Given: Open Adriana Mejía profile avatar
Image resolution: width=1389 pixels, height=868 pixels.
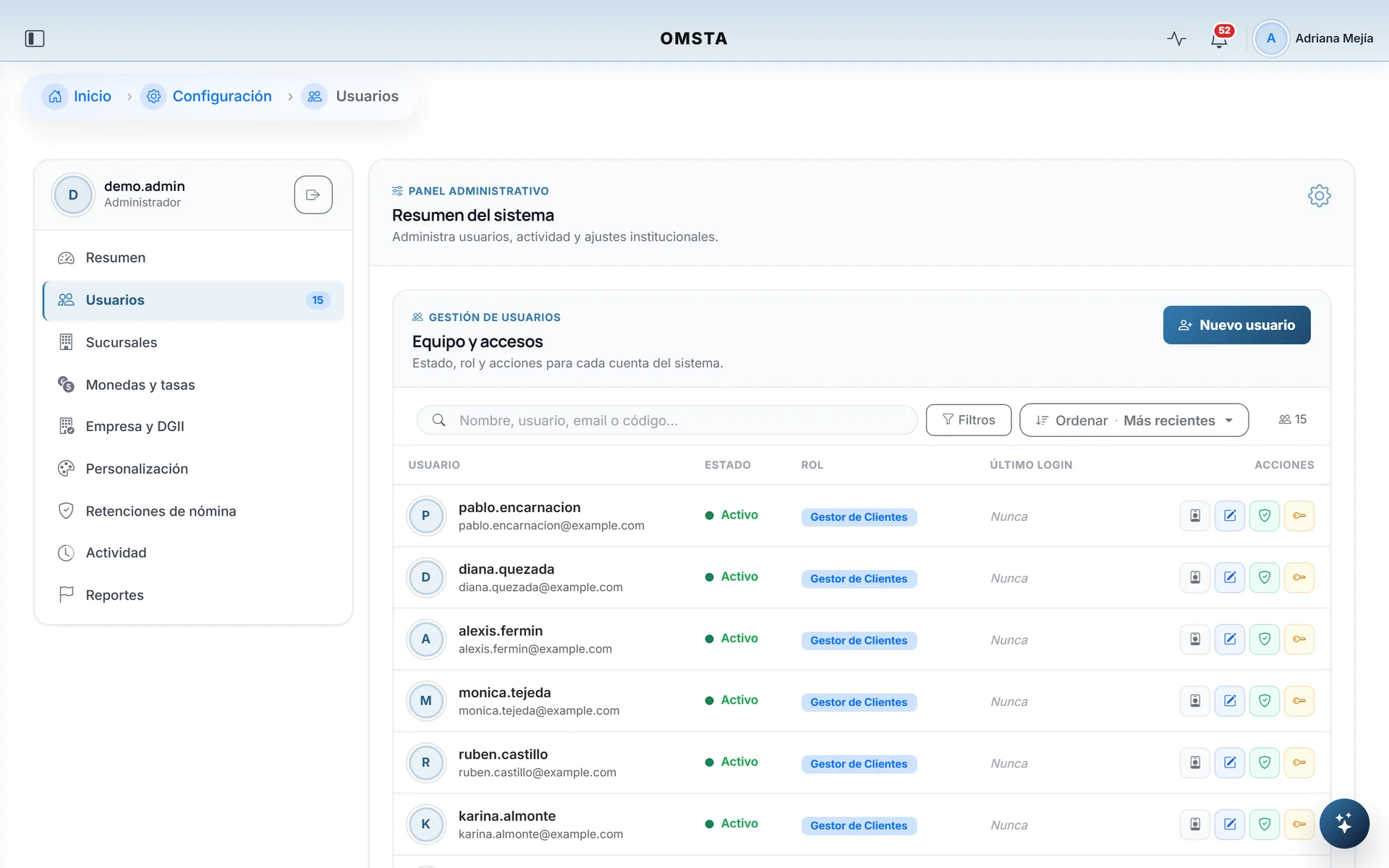Looking at the screenshot, I should 1270,38.
